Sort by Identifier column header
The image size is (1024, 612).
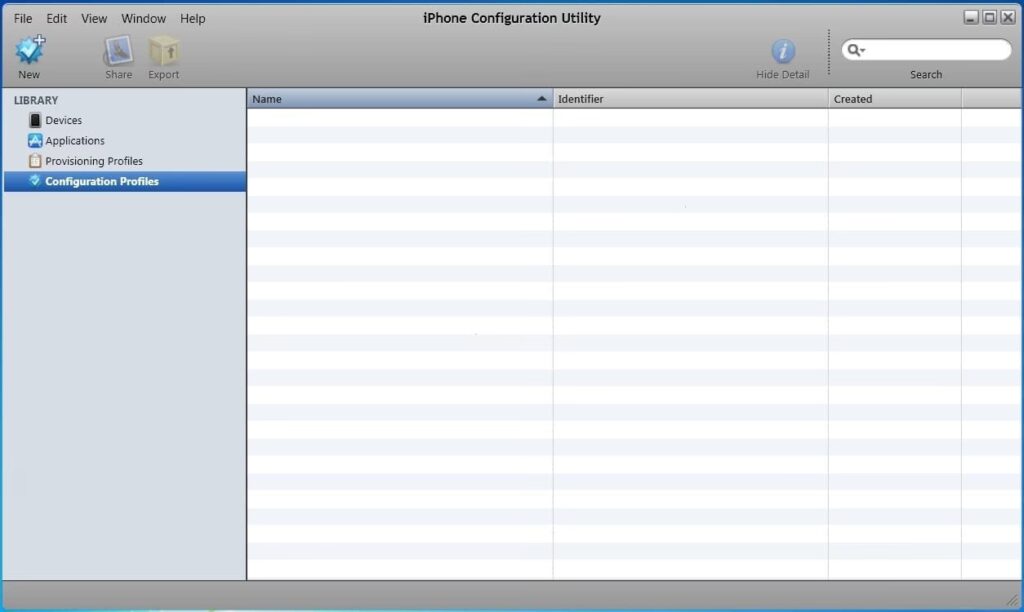[690, 99]
